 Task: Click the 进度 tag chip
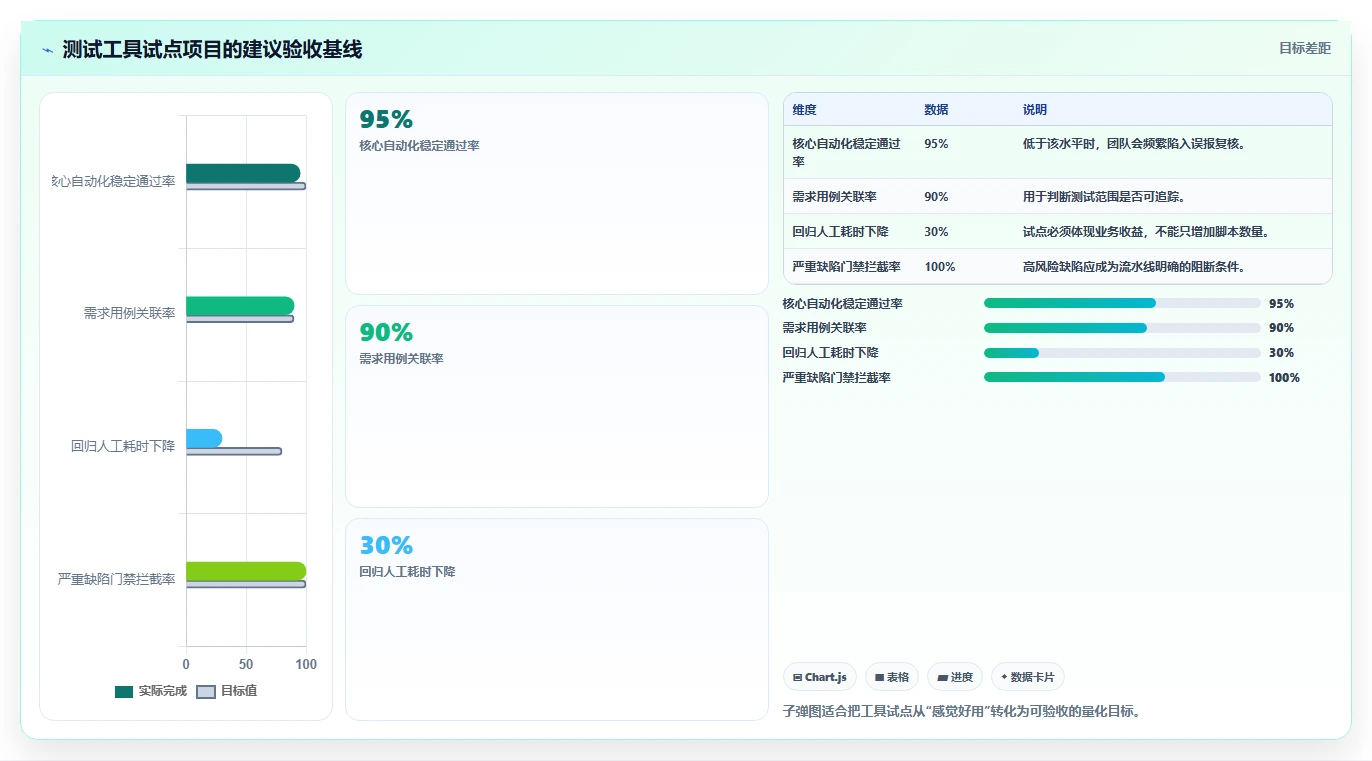click(955, 677)
